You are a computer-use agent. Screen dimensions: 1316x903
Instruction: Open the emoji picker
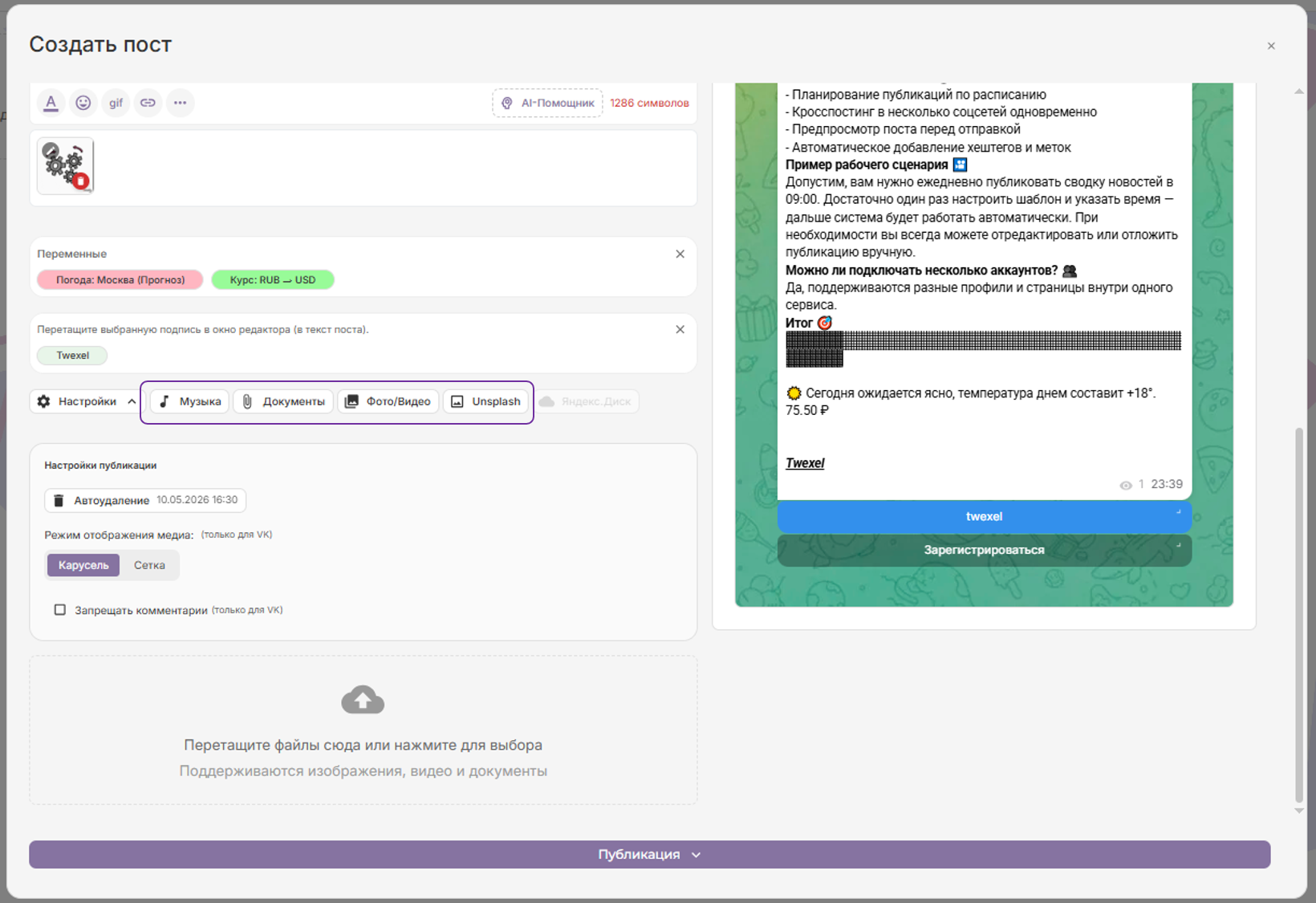click(x=83, y=103)
